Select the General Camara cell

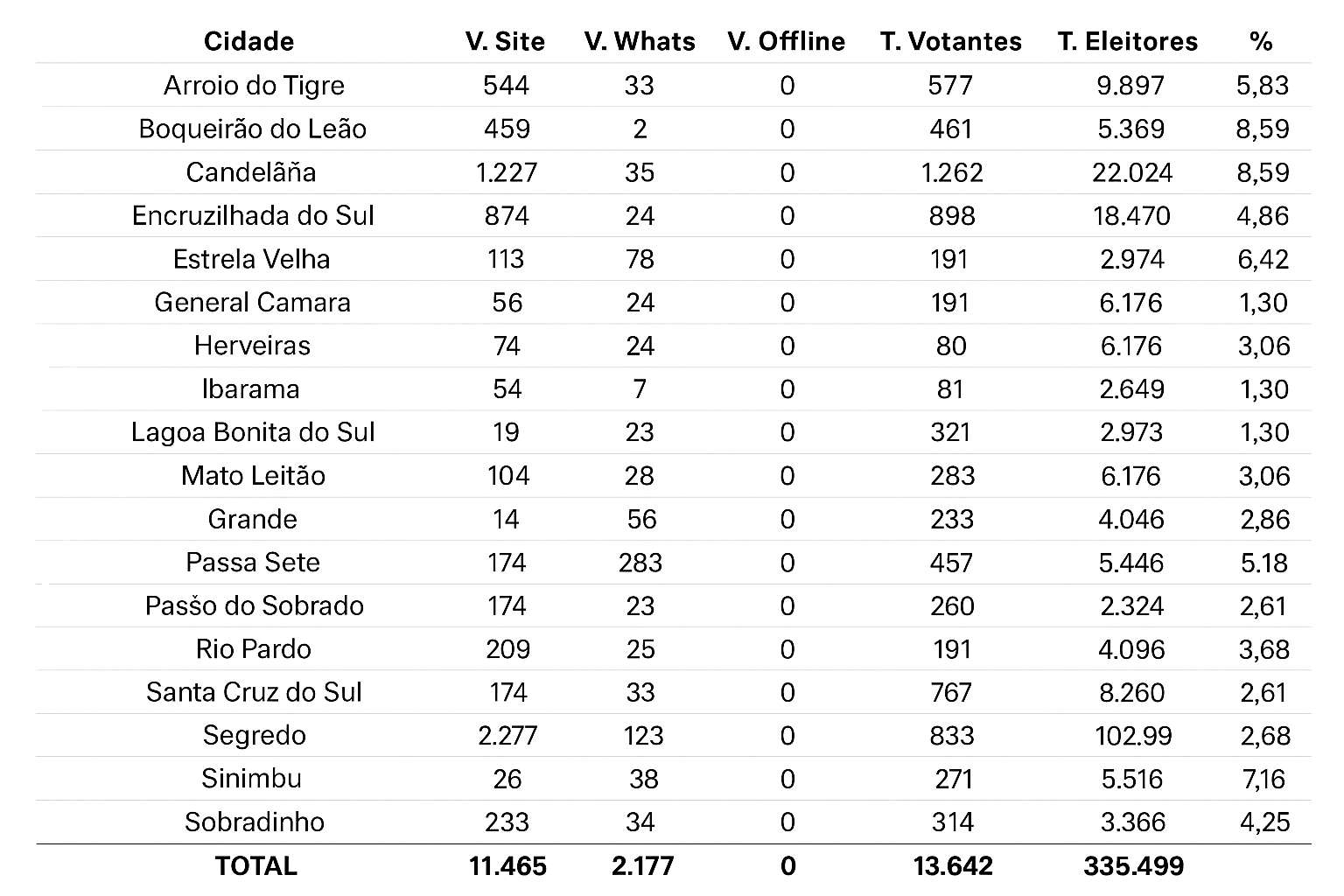coord(252,302)
